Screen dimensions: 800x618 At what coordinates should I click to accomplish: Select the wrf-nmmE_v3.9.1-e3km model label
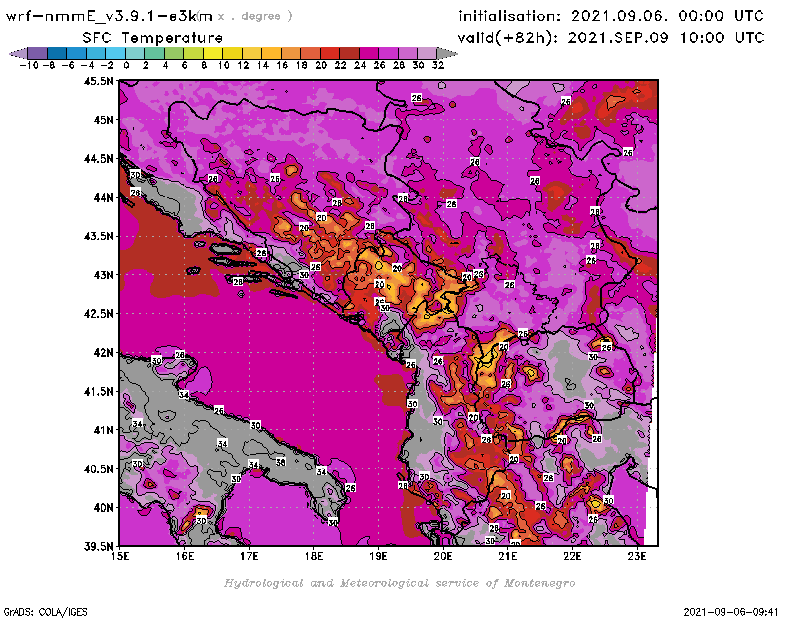[x=109, y=16]
